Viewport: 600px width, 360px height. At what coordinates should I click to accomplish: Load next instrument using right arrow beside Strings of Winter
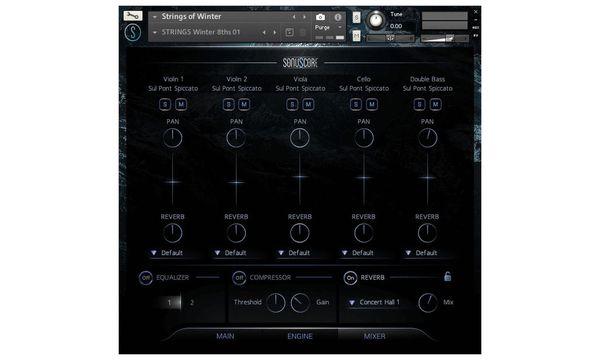tap(304, 17)
